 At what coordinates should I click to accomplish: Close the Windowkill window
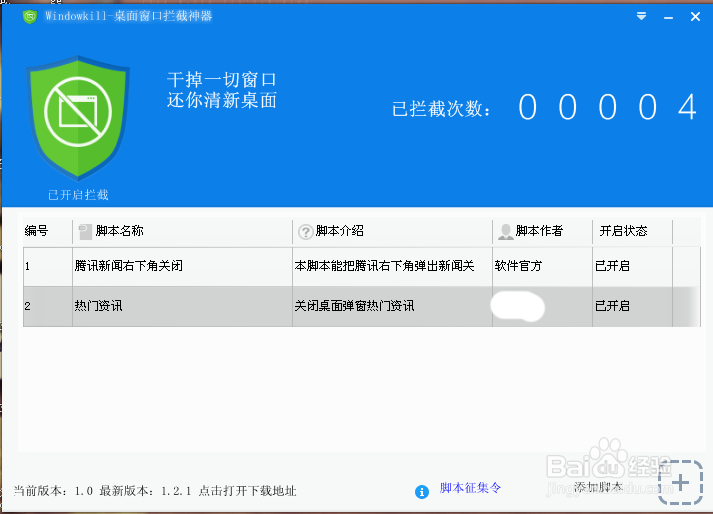click(x=695, y=17)
